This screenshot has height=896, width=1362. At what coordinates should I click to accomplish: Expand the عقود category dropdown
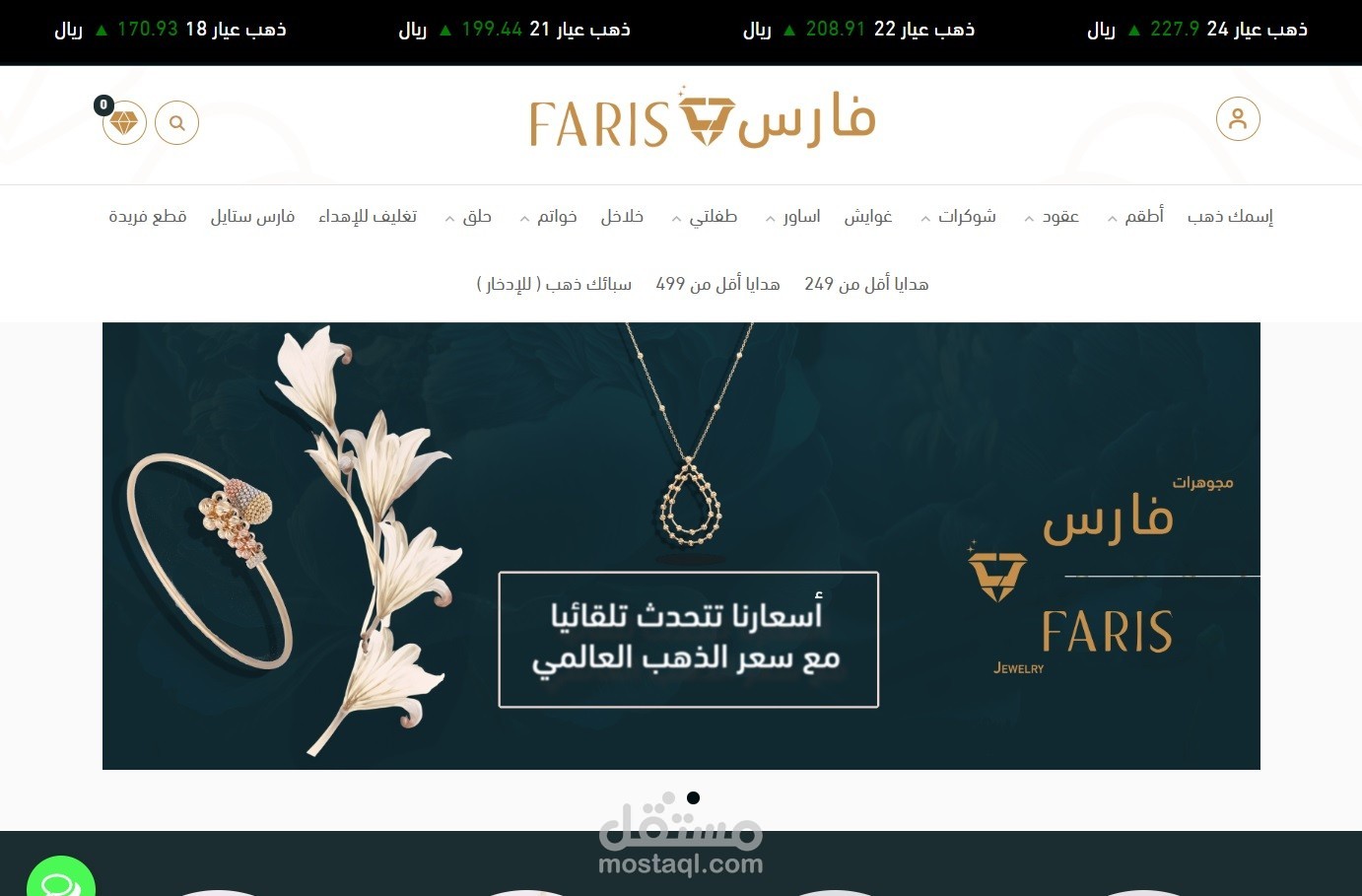coord(1052,217)
